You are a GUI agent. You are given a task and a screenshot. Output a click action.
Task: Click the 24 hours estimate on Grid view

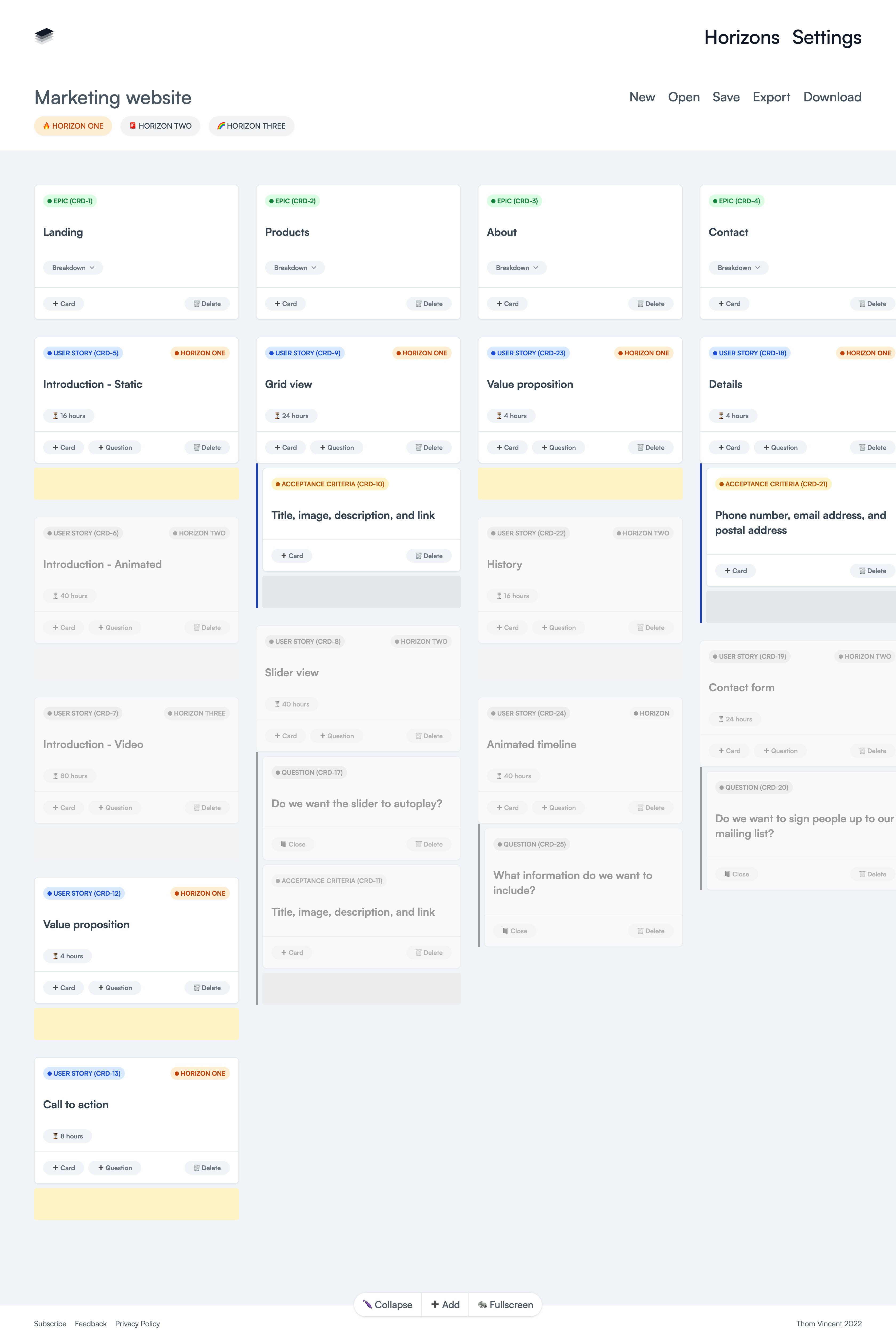coord(291,415)
